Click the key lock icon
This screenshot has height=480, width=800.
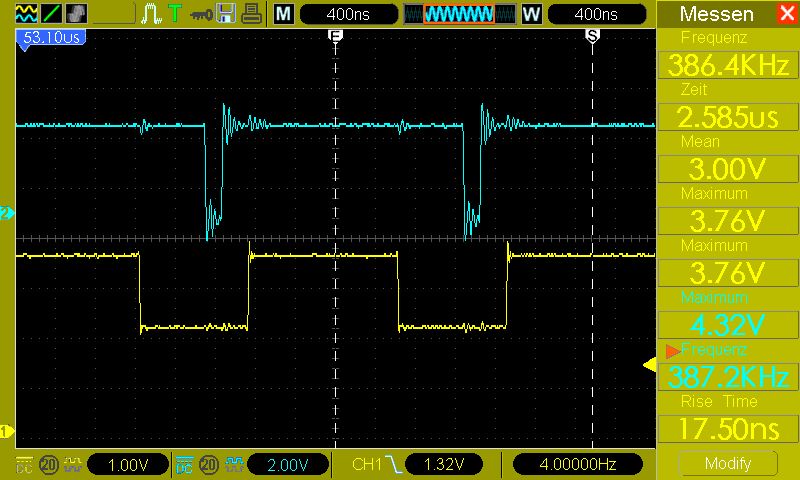pos(201,15)
